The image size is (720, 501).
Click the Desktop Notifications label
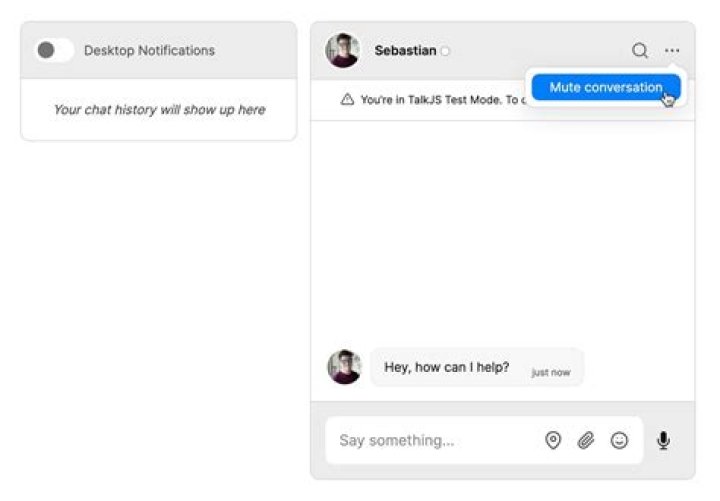tap(149, 51)
